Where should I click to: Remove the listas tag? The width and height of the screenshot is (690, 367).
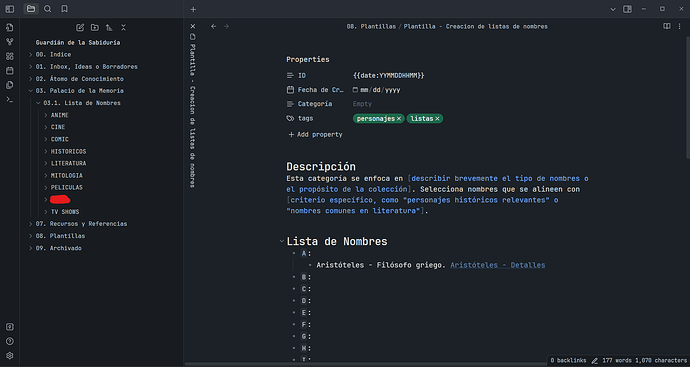point(437,119)
